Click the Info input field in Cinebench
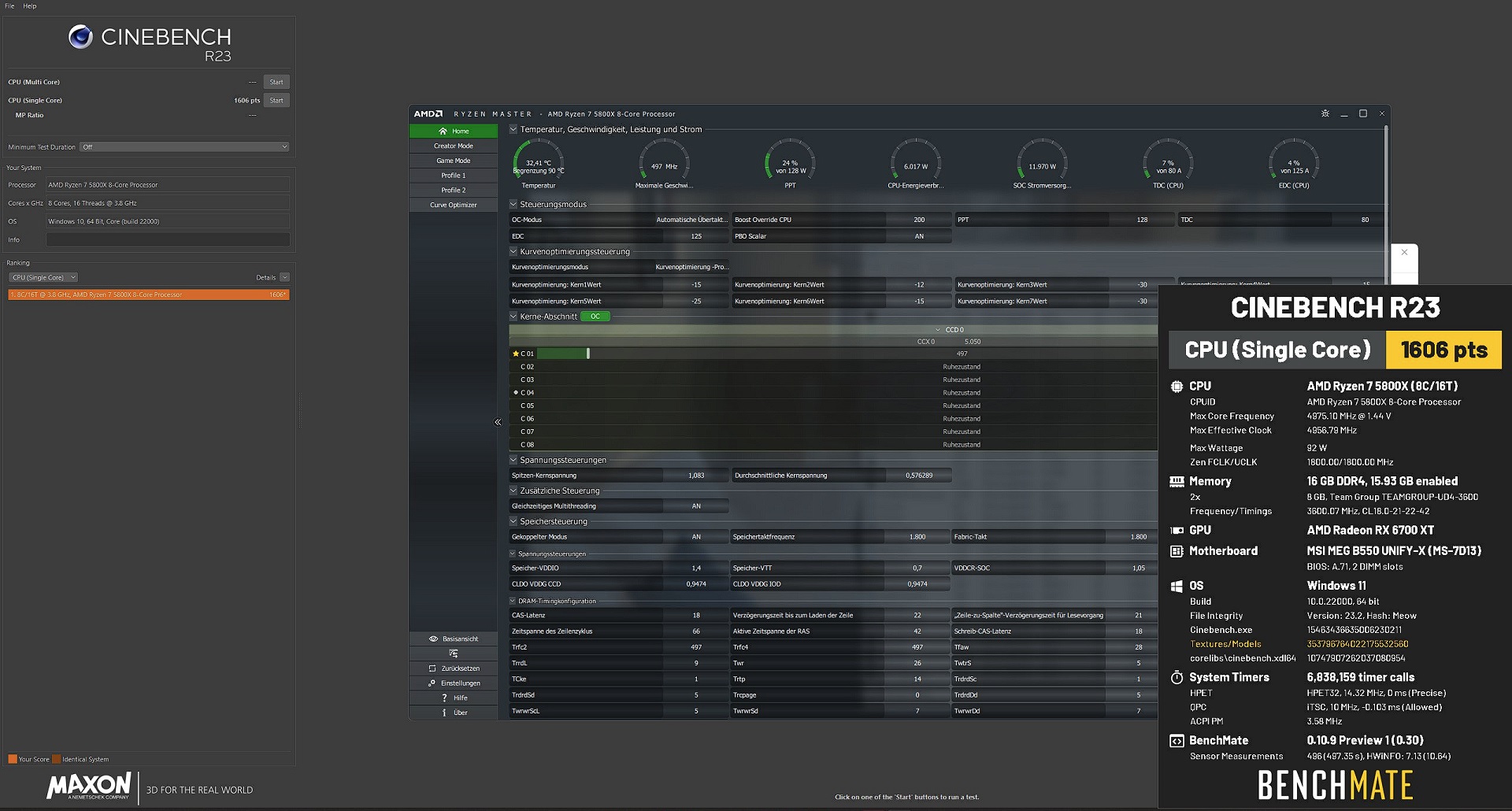The image size is (1512, 811). tap(168, 239)
